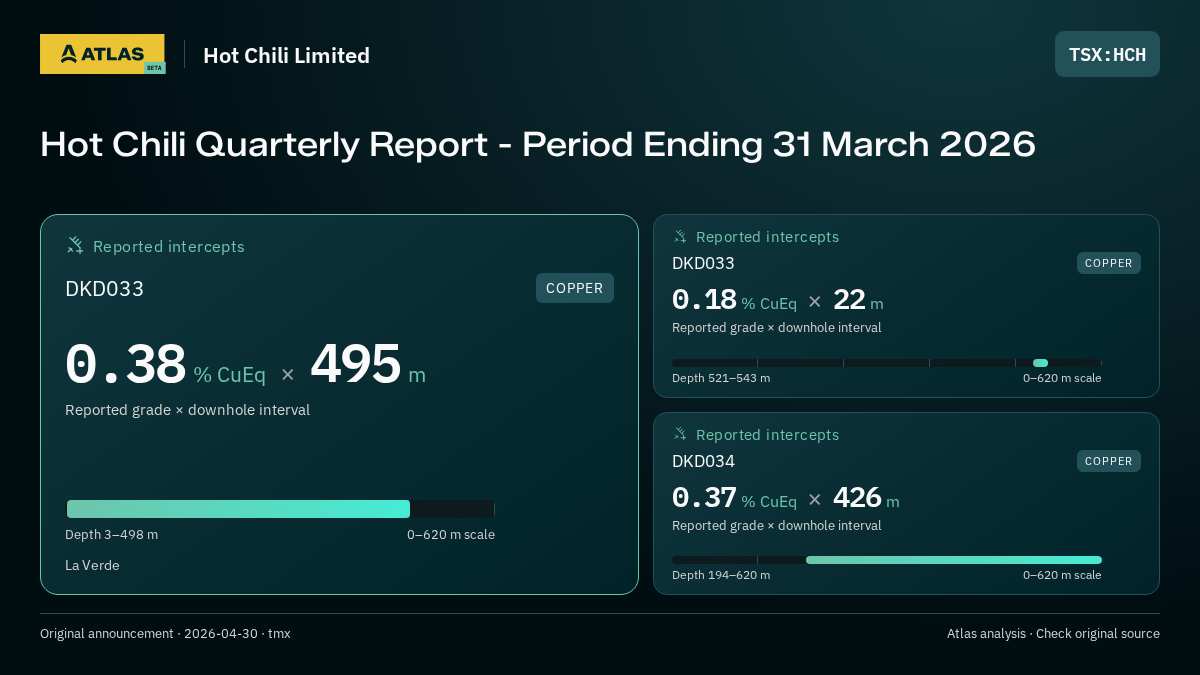This screenshot has width=1200, height=675.
Task: Click the Atlas analysis Check original source text
Action: (1053, 634)
